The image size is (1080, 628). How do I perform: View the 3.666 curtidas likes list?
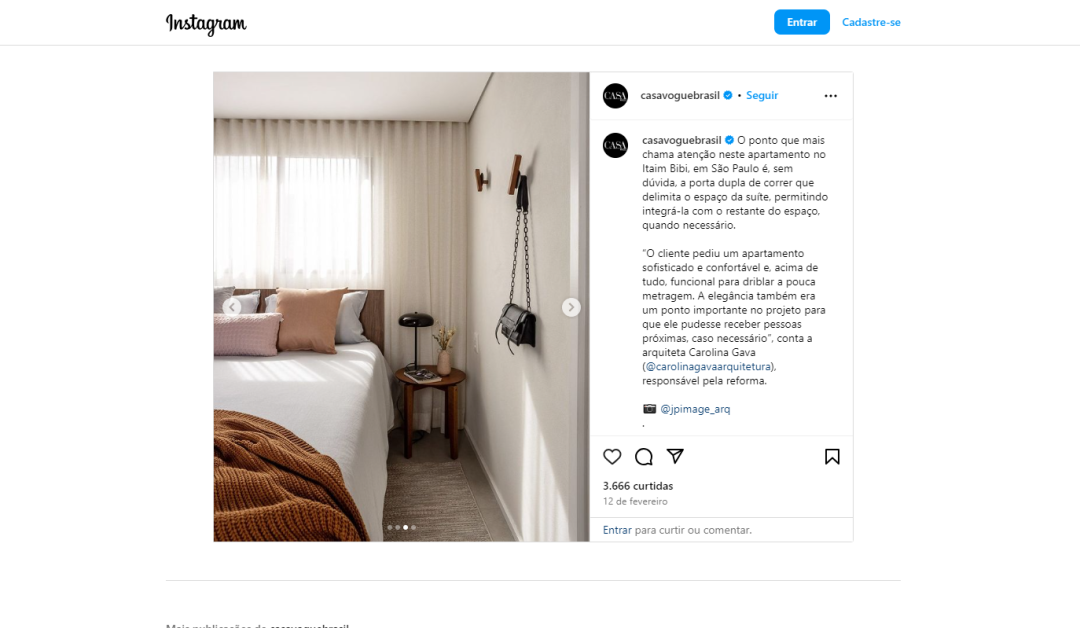(638, 486)
